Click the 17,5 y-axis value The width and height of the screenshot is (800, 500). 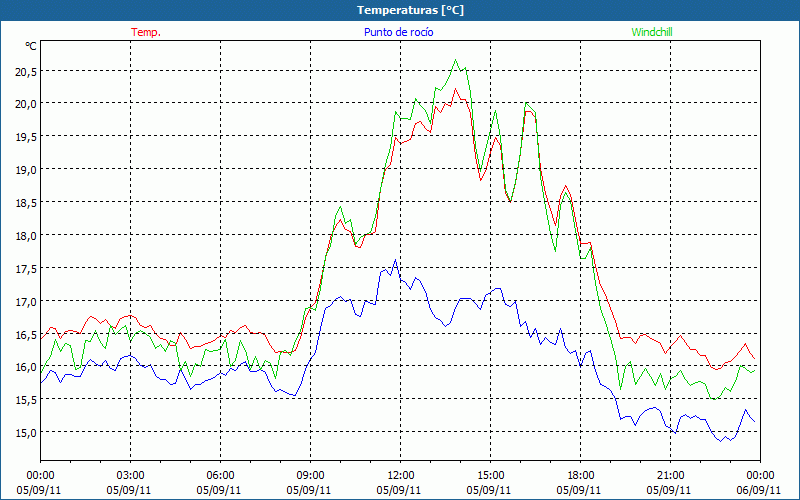pos(26,269)
